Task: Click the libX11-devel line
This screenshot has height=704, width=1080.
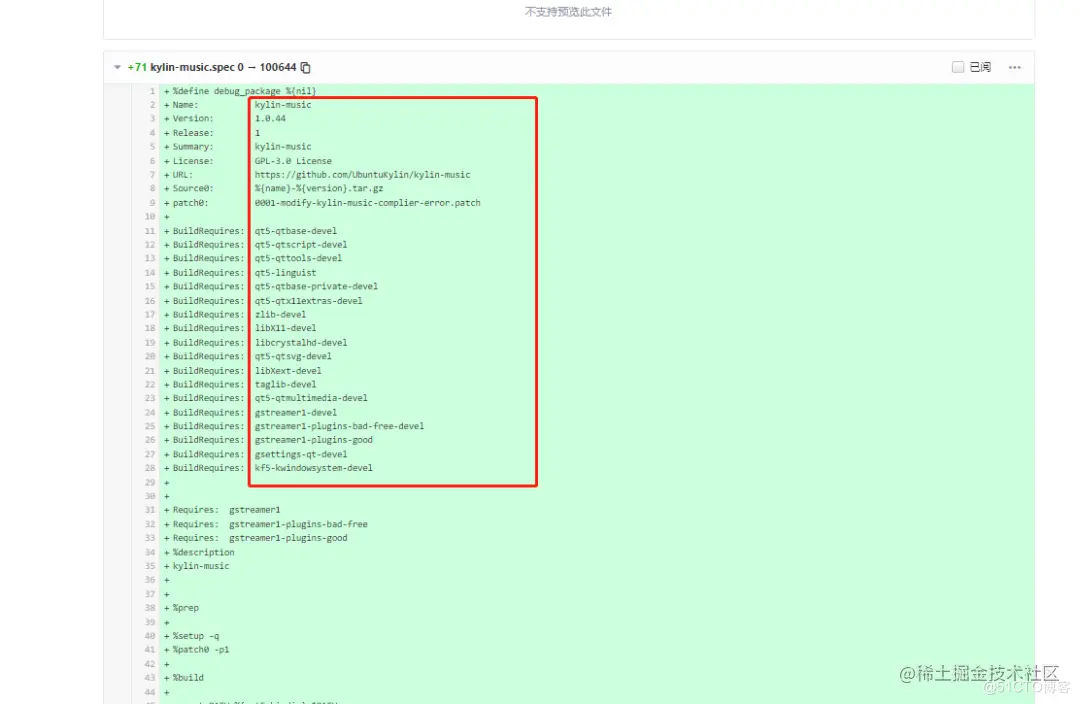Action: pos(240,329)
